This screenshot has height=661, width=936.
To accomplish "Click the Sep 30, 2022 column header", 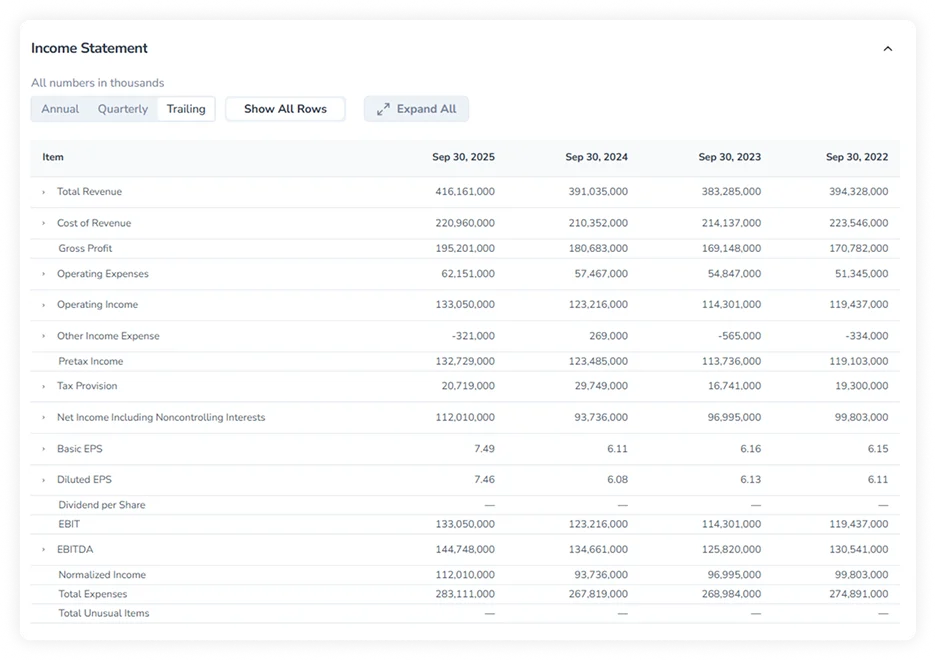I will (857, 157).
